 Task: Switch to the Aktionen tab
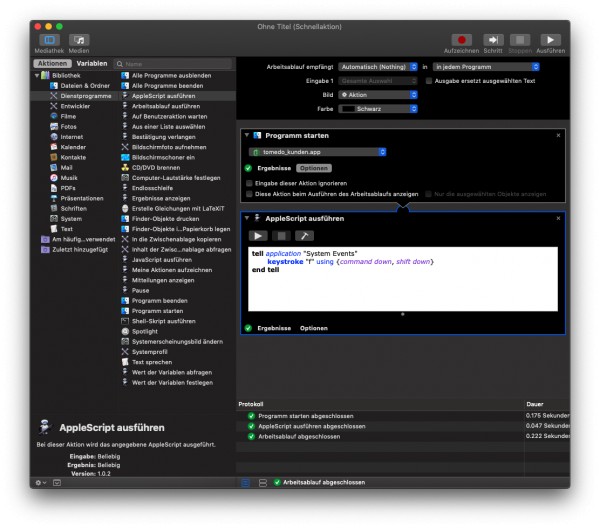click(52, 64)
